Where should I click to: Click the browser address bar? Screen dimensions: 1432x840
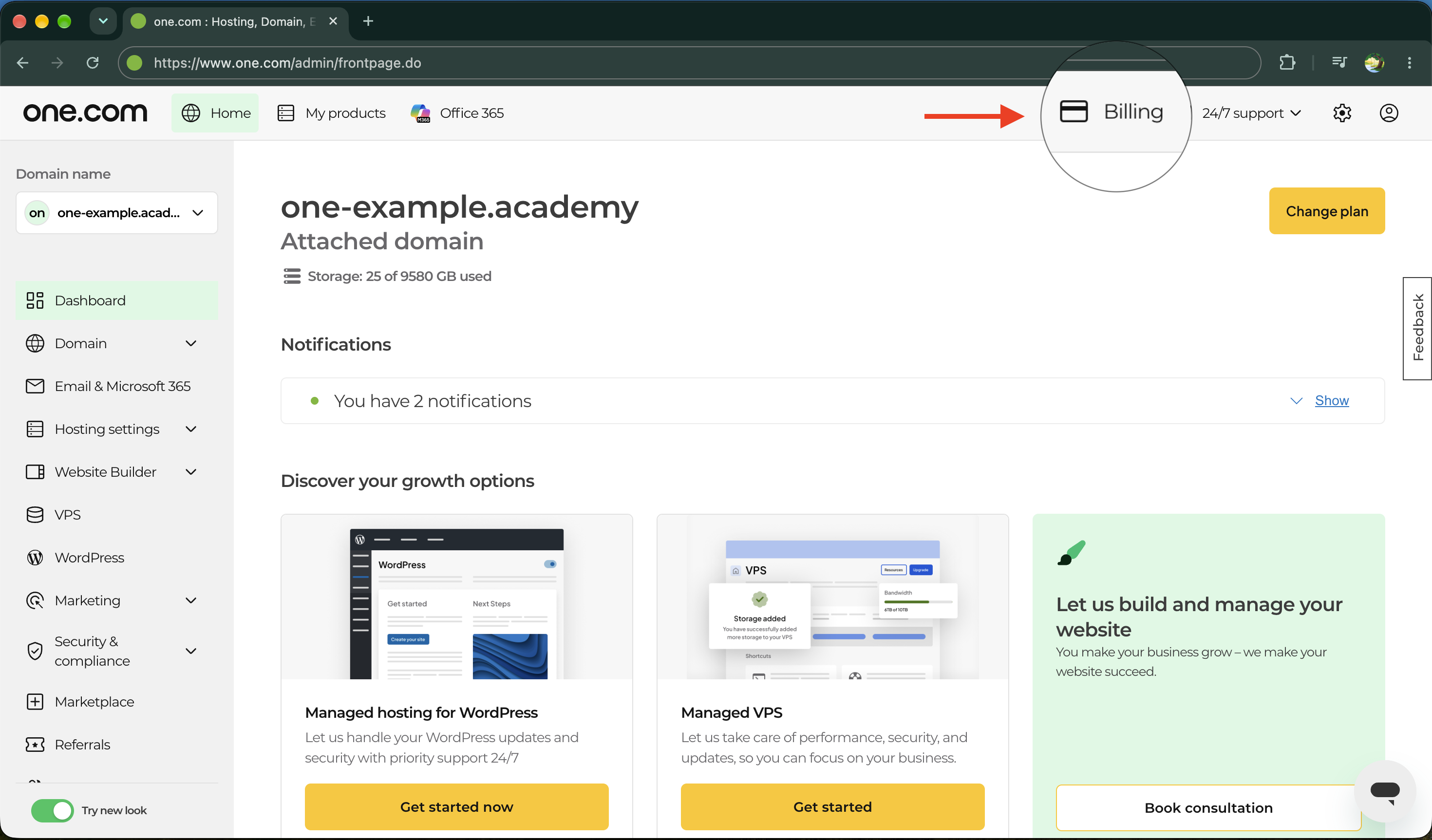point(689,62)
